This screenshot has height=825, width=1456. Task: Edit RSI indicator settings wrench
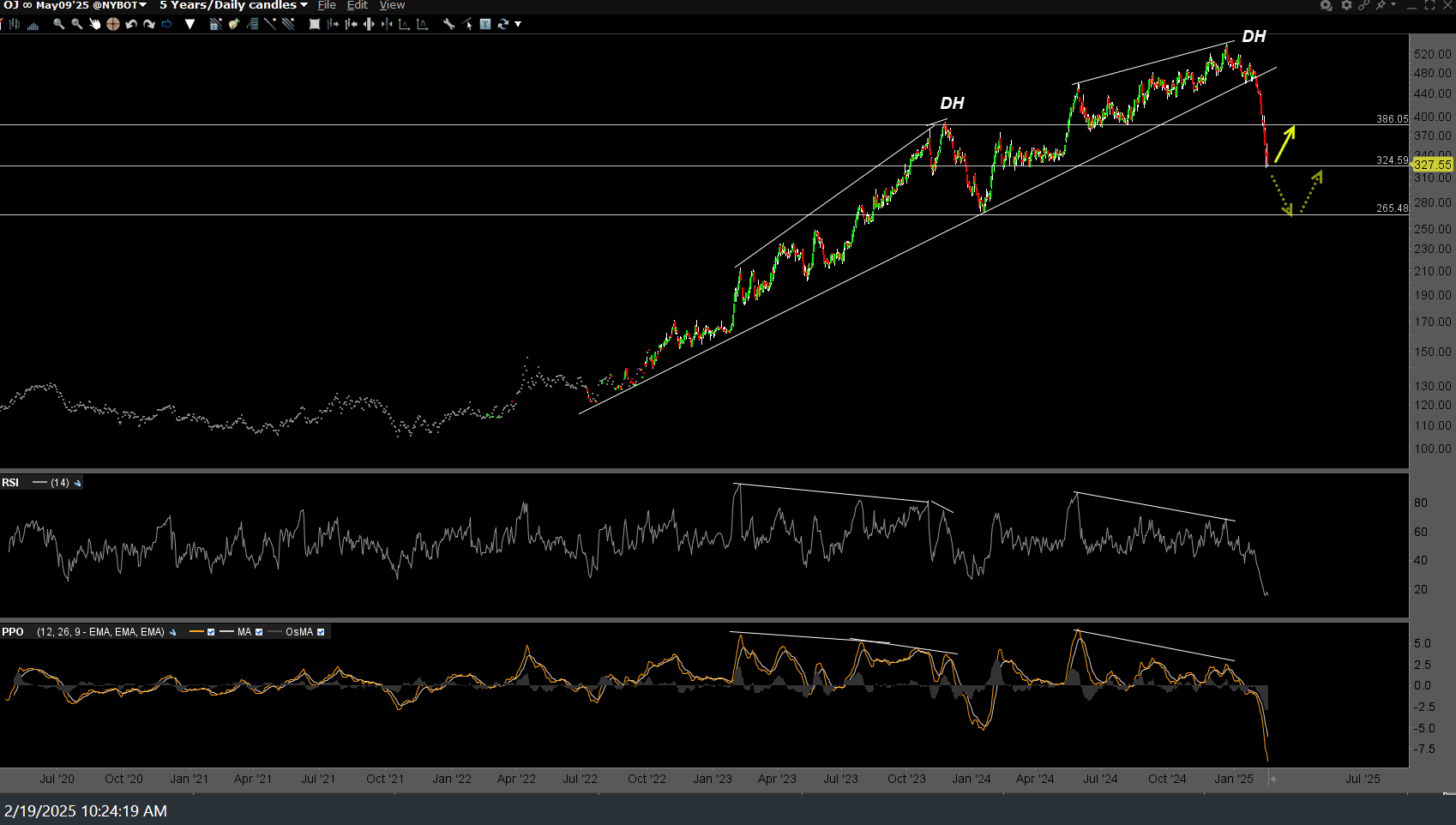point(78,483)
